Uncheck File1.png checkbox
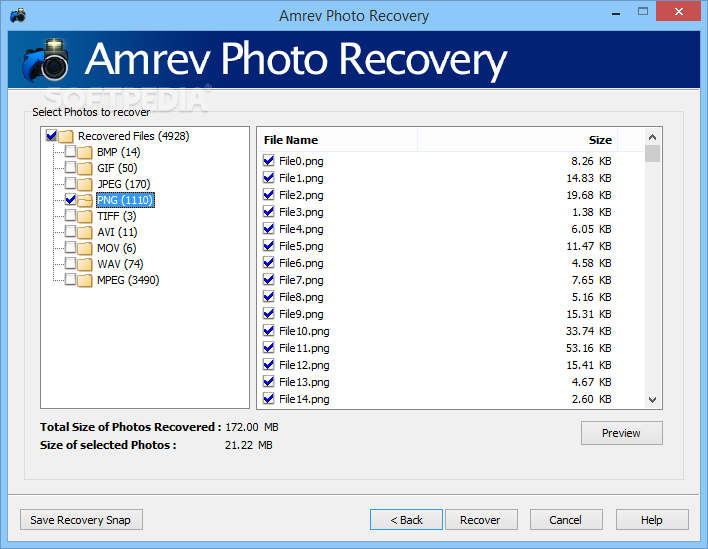Image resolution: width=708 pixels, height=549 pixels. (x=269, y=177)
